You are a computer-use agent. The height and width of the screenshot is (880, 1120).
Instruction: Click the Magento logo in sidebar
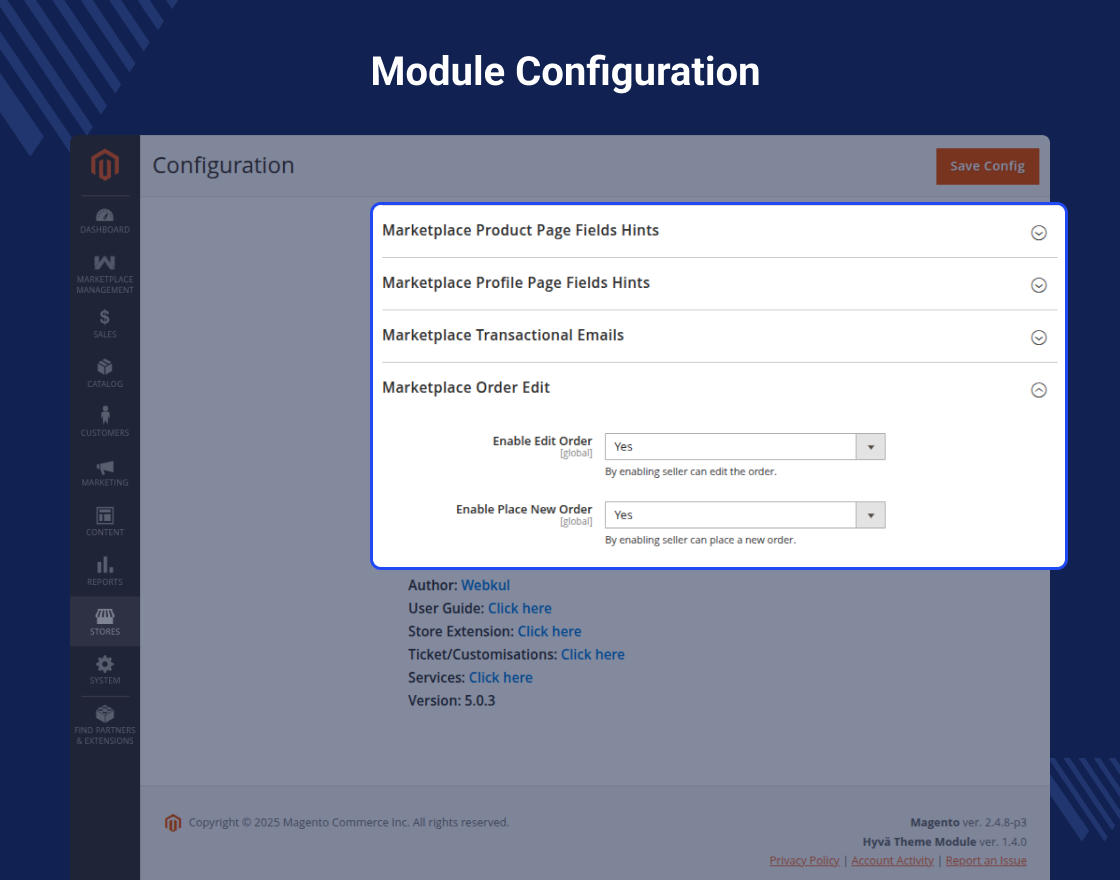point(105,165)
